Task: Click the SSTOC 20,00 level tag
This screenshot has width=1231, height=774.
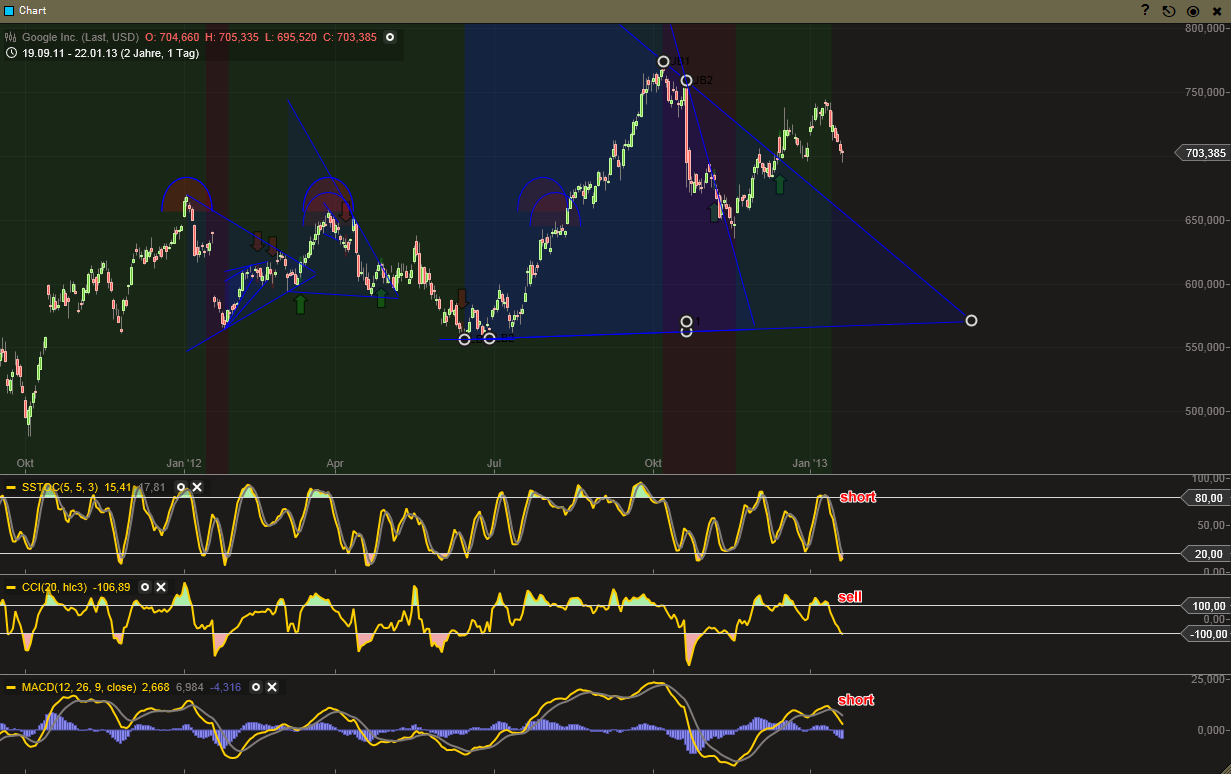Action: 1205,554
